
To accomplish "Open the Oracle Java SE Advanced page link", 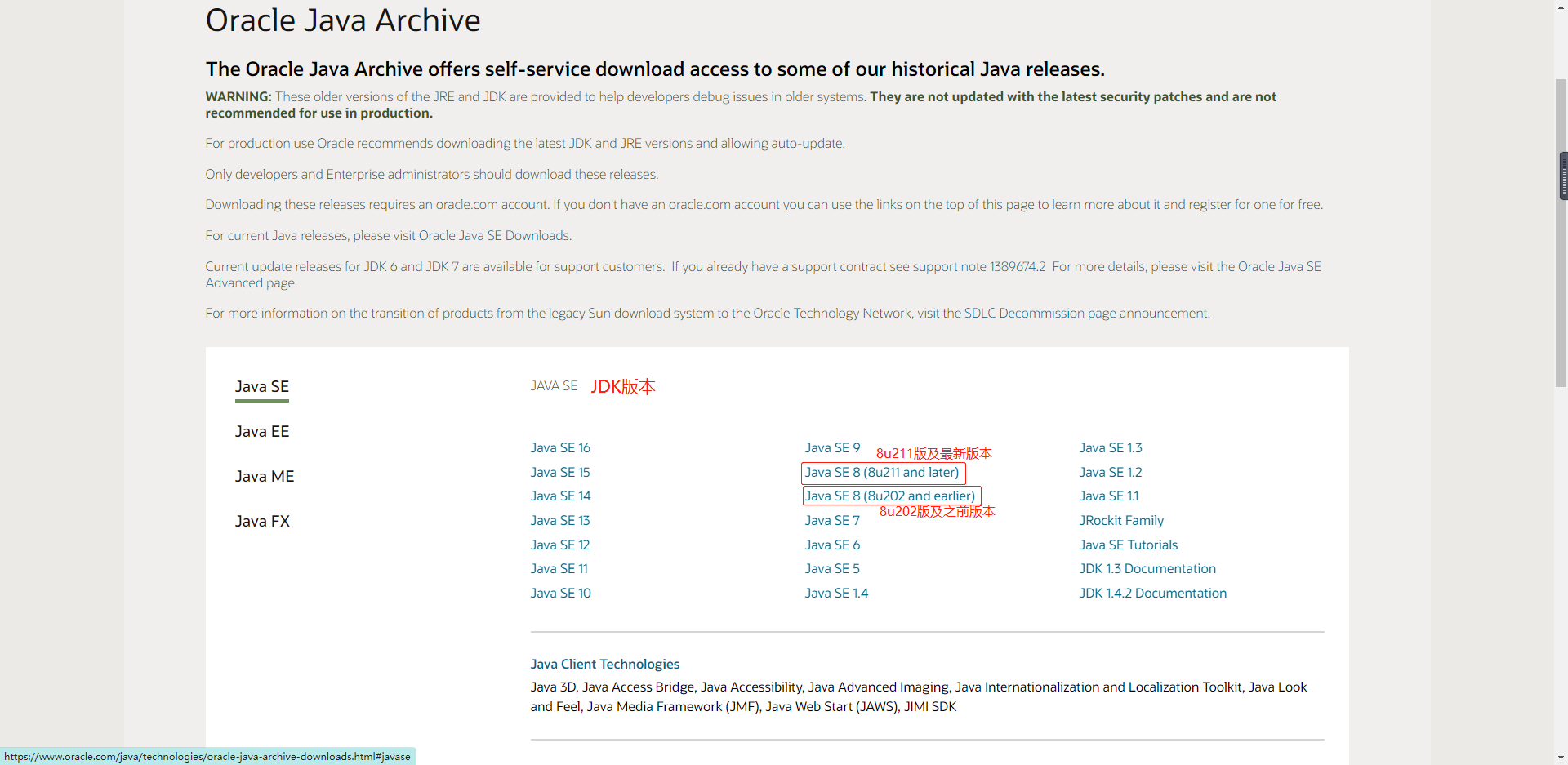I will pyautogui.click(x=1280, y=266).
